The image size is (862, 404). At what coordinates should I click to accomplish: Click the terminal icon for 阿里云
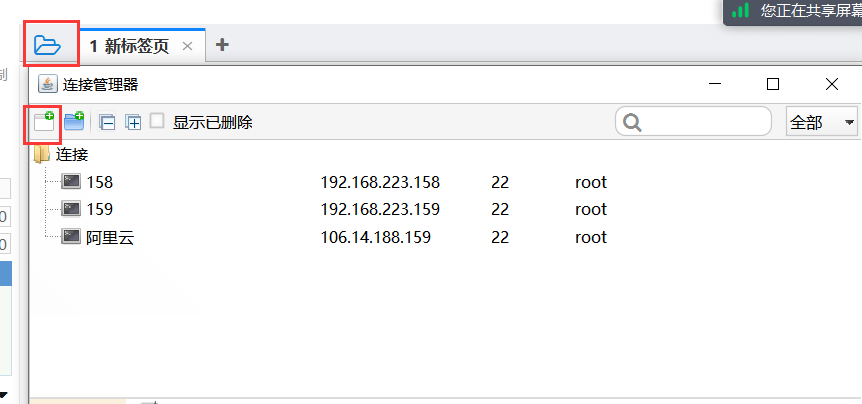71,237
